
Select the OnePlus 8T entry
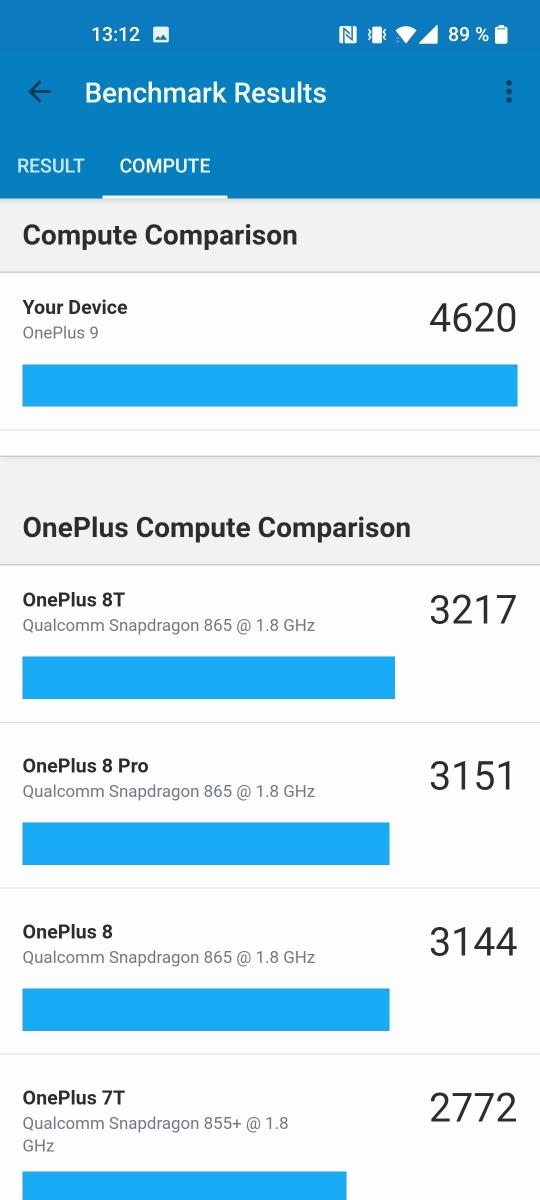[270, 644]
